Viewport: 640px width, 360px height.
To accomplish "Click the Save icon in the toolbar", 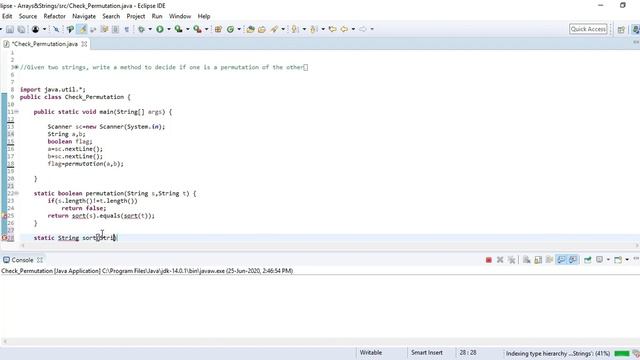I will (10, 29).
